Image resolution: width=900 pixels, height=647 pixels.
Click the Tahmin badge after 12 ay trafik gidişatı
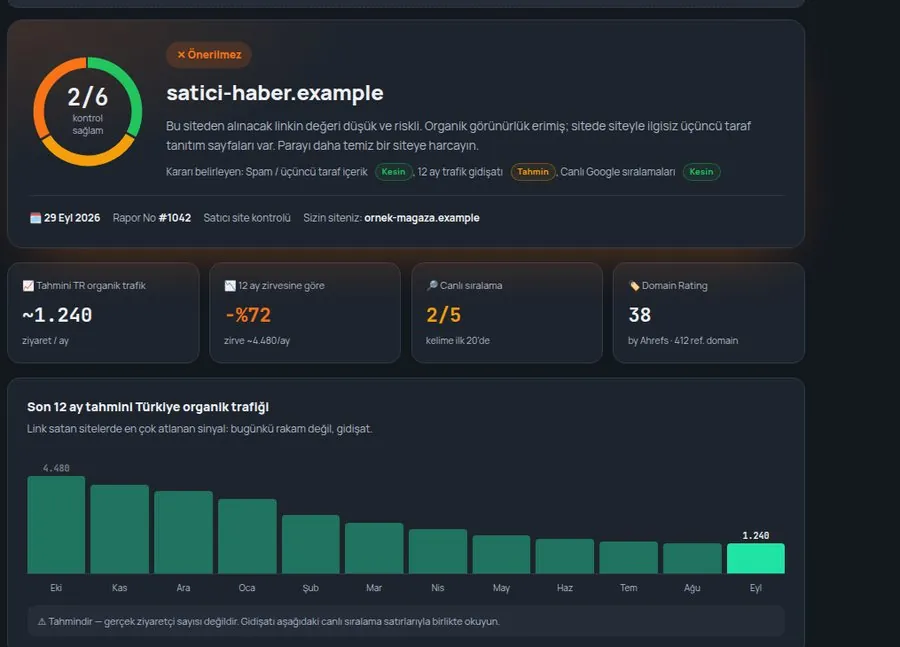pos(533,172)
